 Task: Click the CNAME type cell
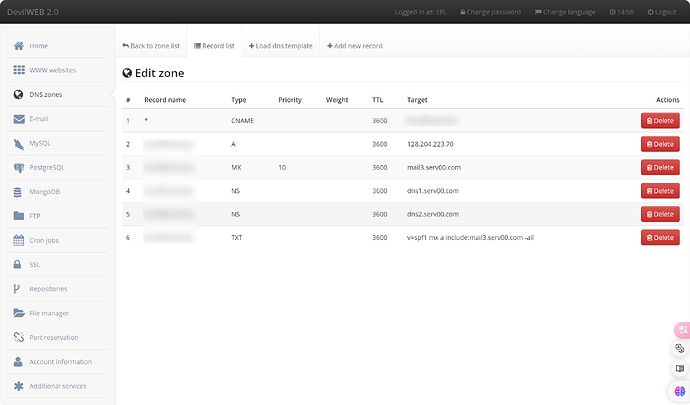pos(242,121)
